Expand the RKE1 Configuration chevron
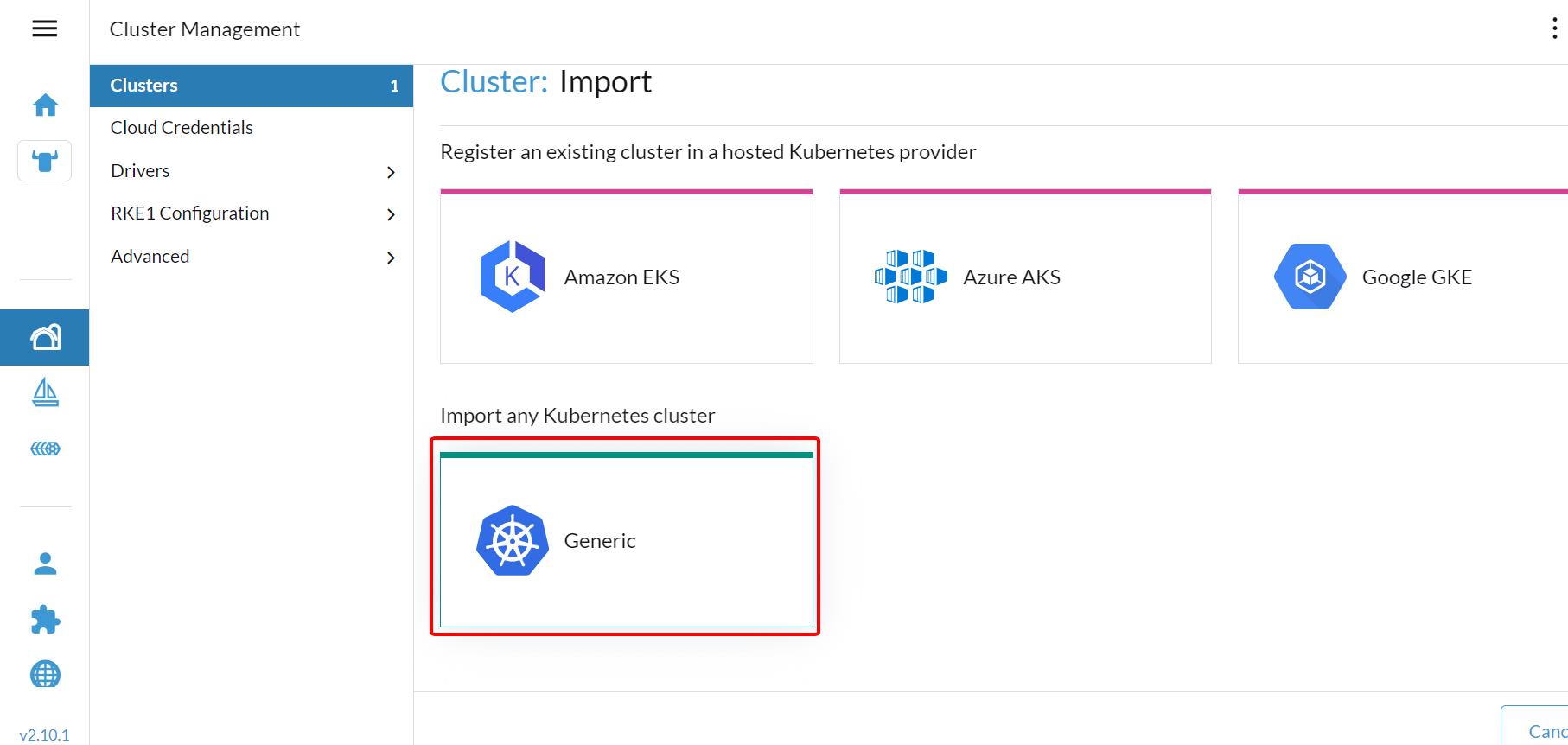The height and width of the screenshot is (745, 1568). [x=391, y=214]
